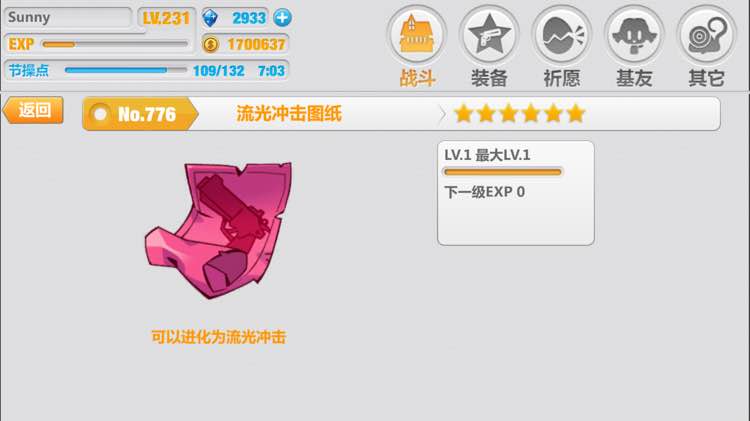Click the orange EXP bar under Sunny
The width and height of the screenshot is (750, 421).
pyautogui.click(x=115, y=44)
